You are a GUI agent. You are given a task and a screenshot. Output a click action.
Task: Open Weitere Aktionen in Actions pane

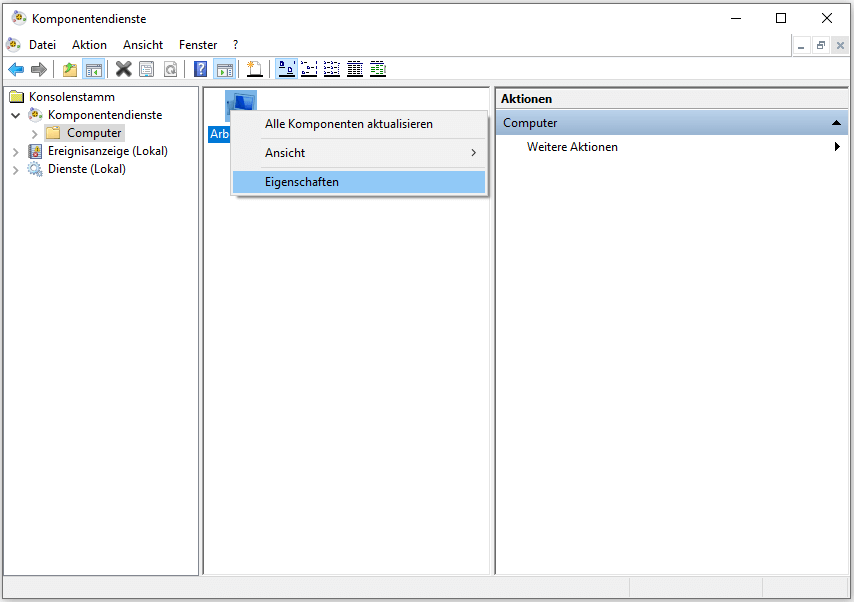pyautogui.click(x=572, y=147)
